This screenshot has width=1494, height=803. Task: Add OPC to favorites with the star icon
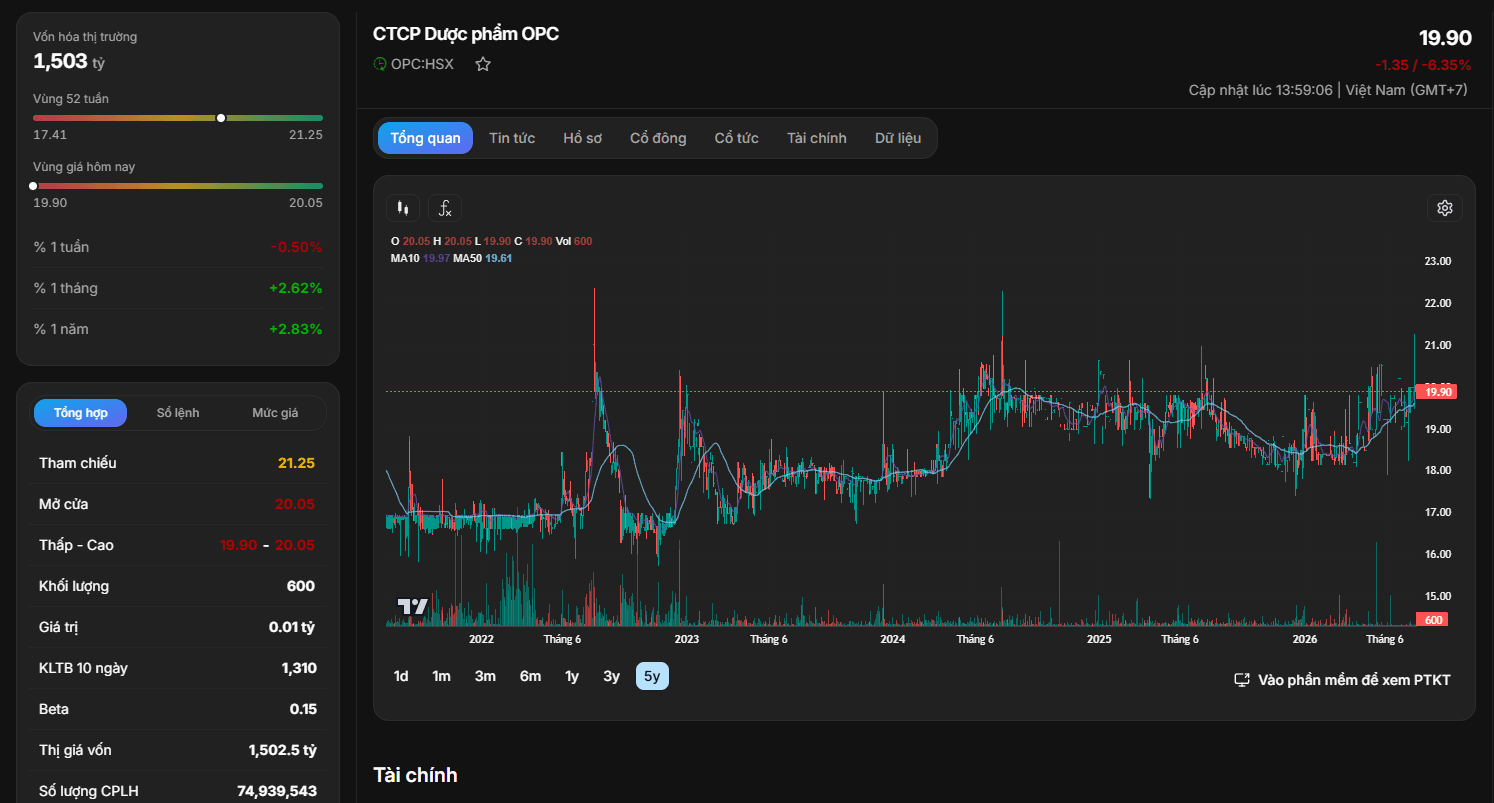(x=483, y=64)
